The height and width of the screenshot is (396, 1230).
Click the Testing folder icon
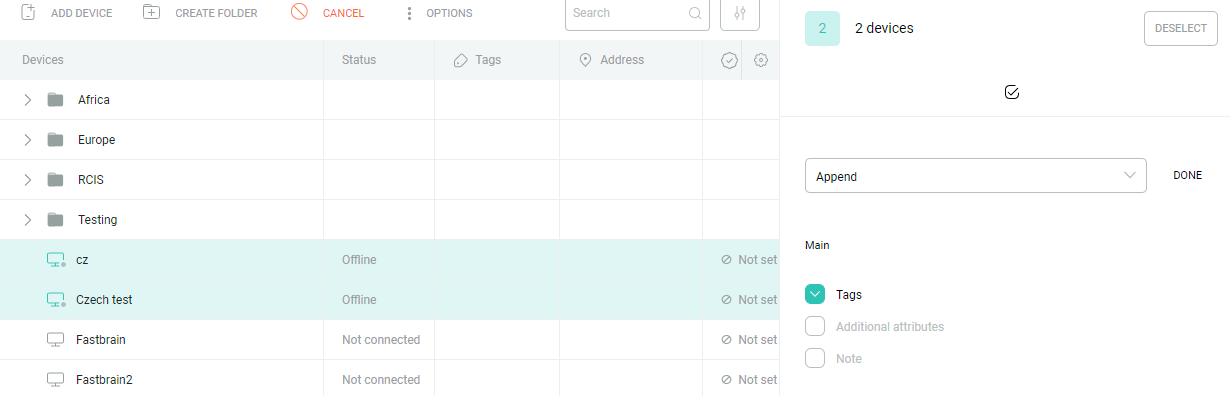[x=56, y=220]
